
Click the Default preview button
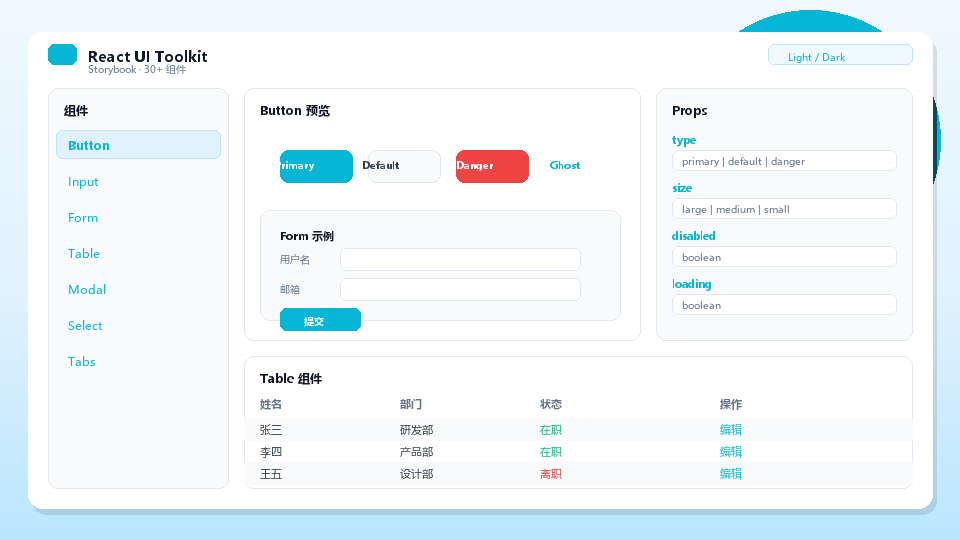point(404,166)
